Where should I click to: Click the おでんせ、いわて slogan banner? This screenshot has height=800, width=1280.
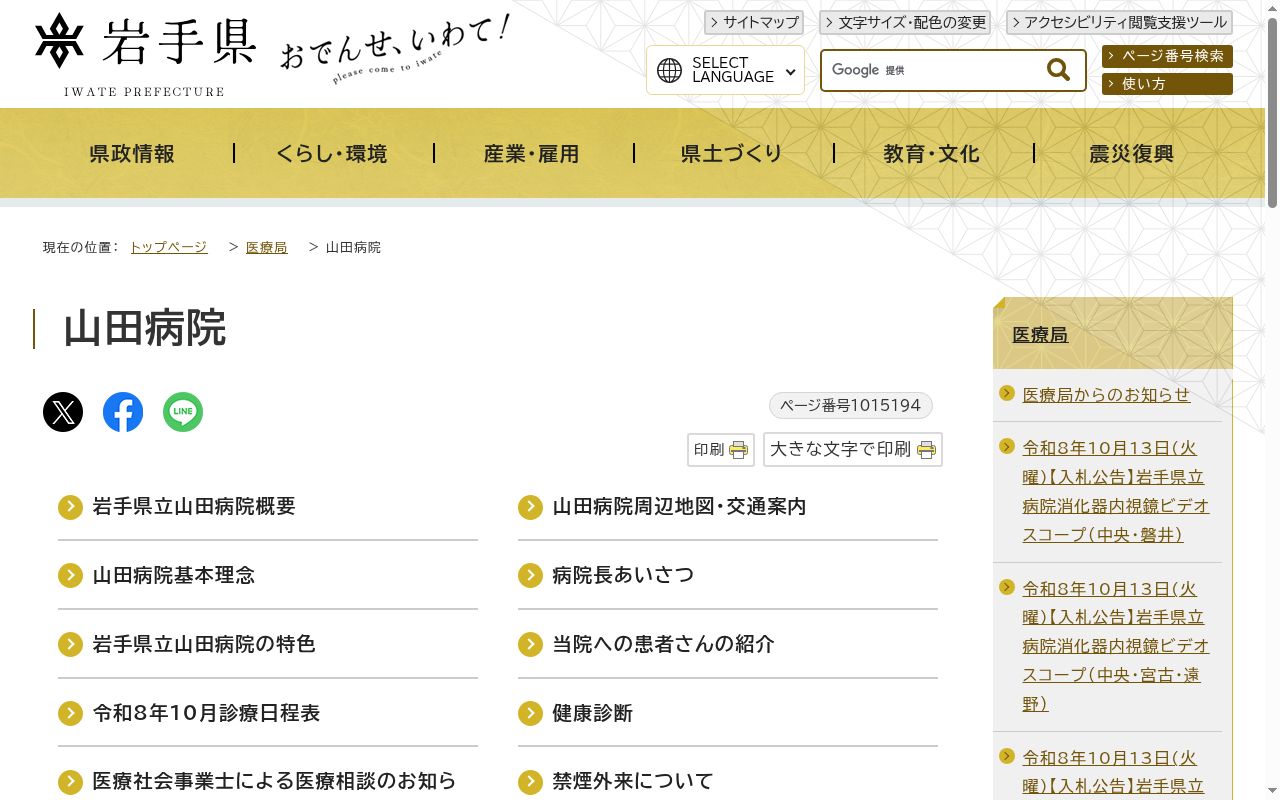click(x=395, y=48)
